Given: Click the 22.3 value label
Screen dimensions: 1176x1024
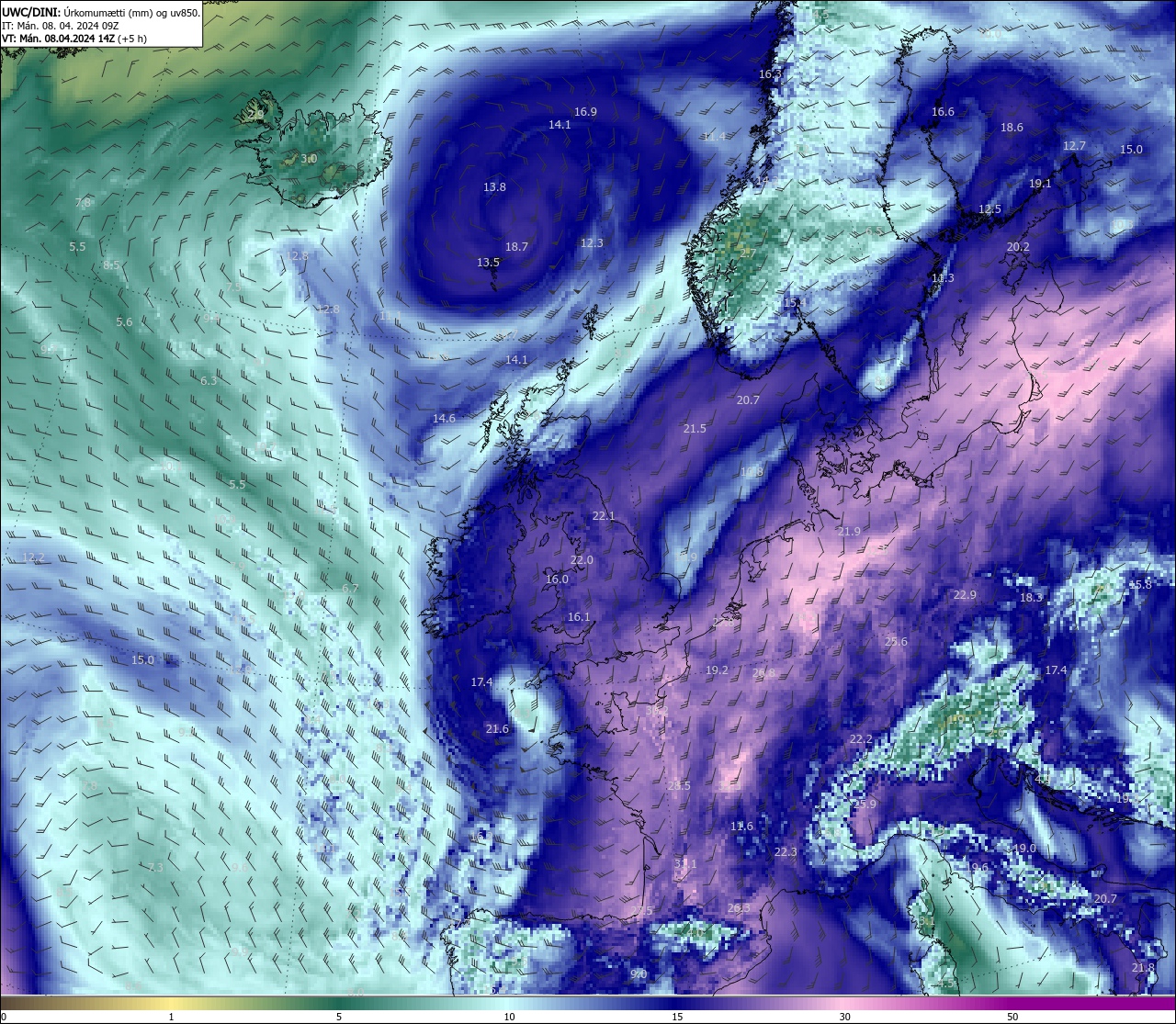Looking at the screenshot, I should 786,852.
